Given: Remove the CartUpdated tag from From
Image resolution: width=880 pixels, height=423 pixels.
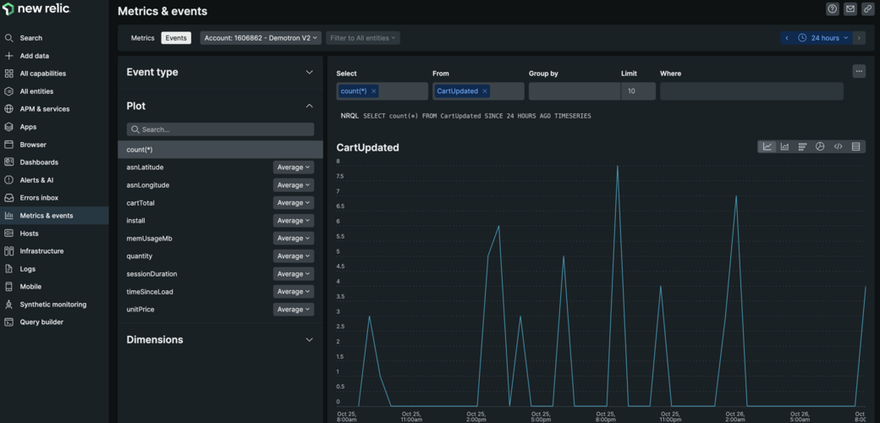Looking at the screenshot, I should (x=485, y=91).
